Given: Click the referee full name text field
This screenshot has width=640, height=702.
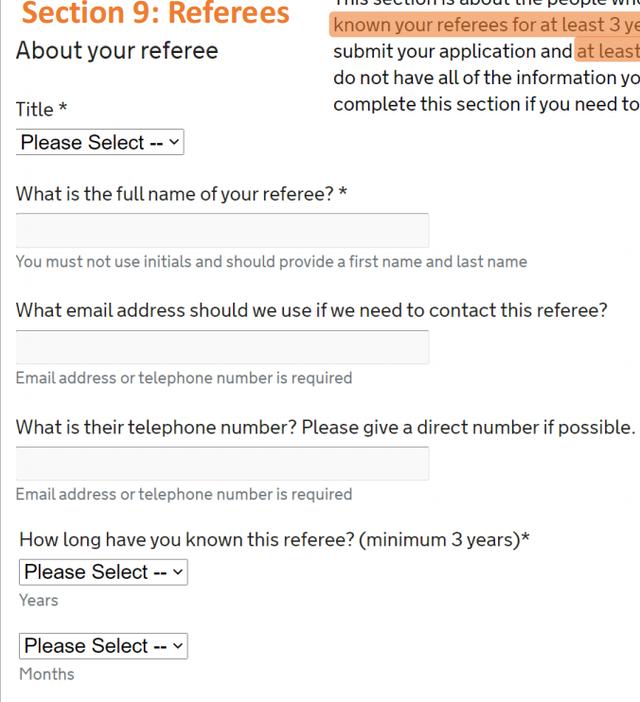Looking at the screenshot, I should [x=222, y=230].
